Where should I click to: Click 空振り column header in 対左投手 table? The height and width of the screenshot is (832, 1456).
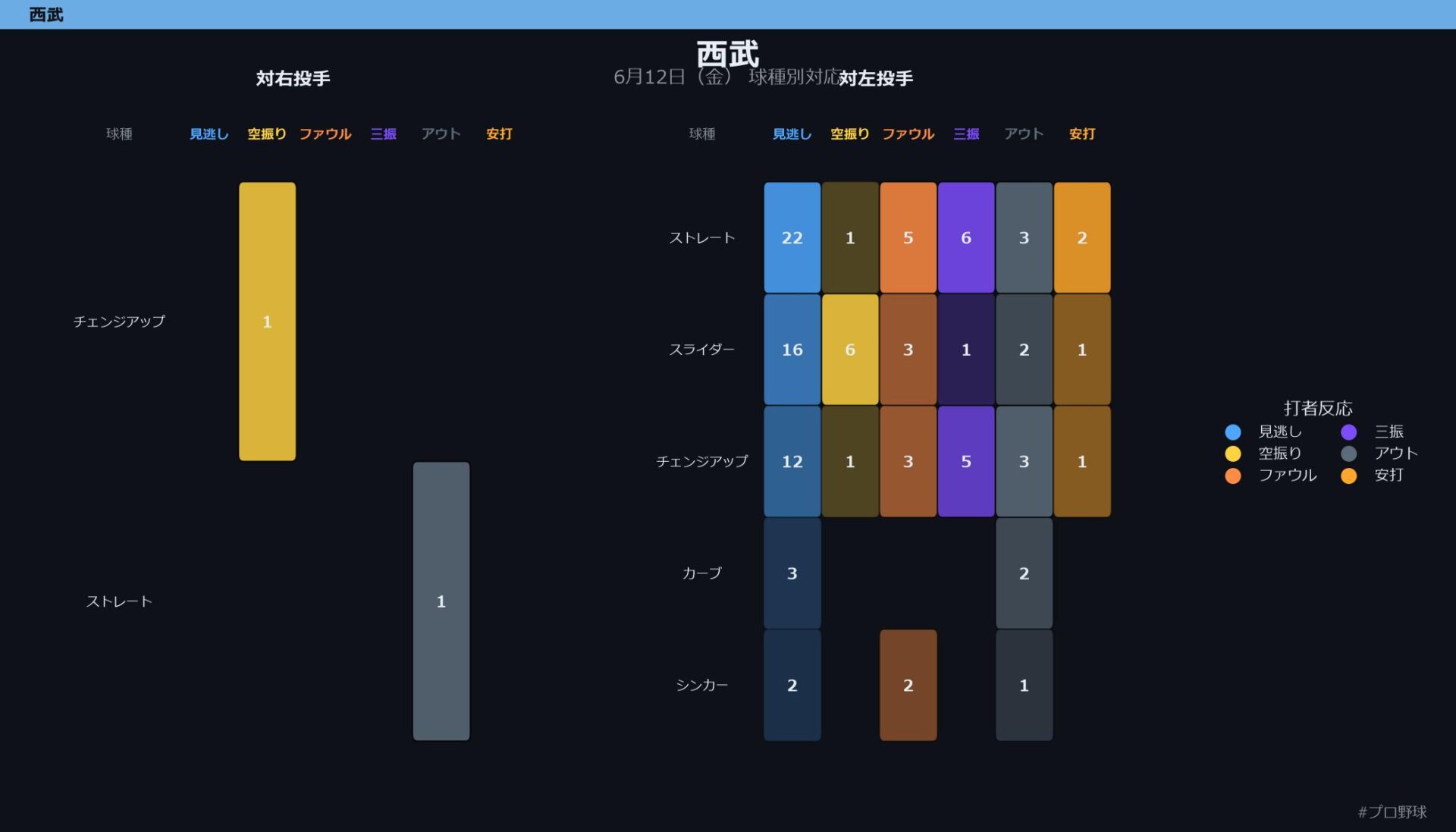tap(850, 133)
